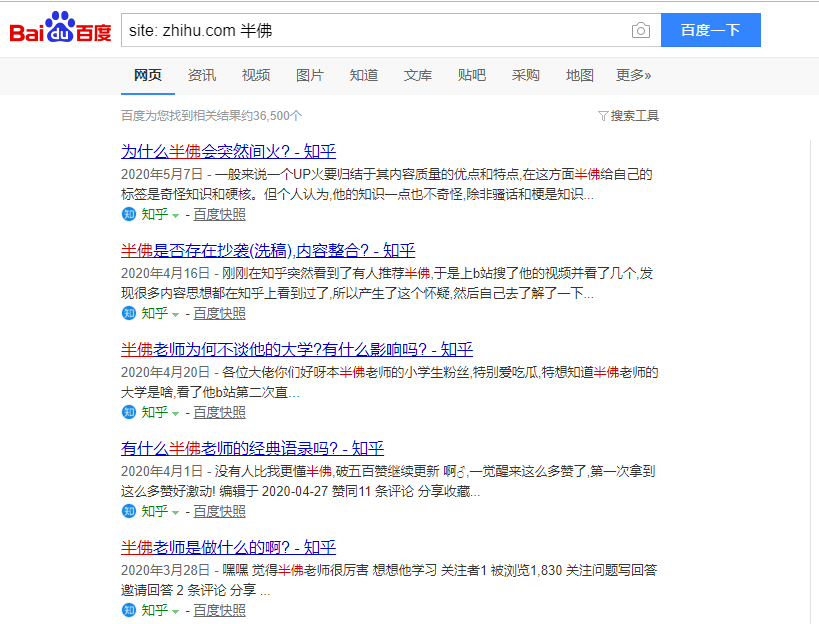This screenshot has width=819, height=624.
Task: Open result '半佛老师为何不谈他的大学?'
Action: [x=297, y=349]
